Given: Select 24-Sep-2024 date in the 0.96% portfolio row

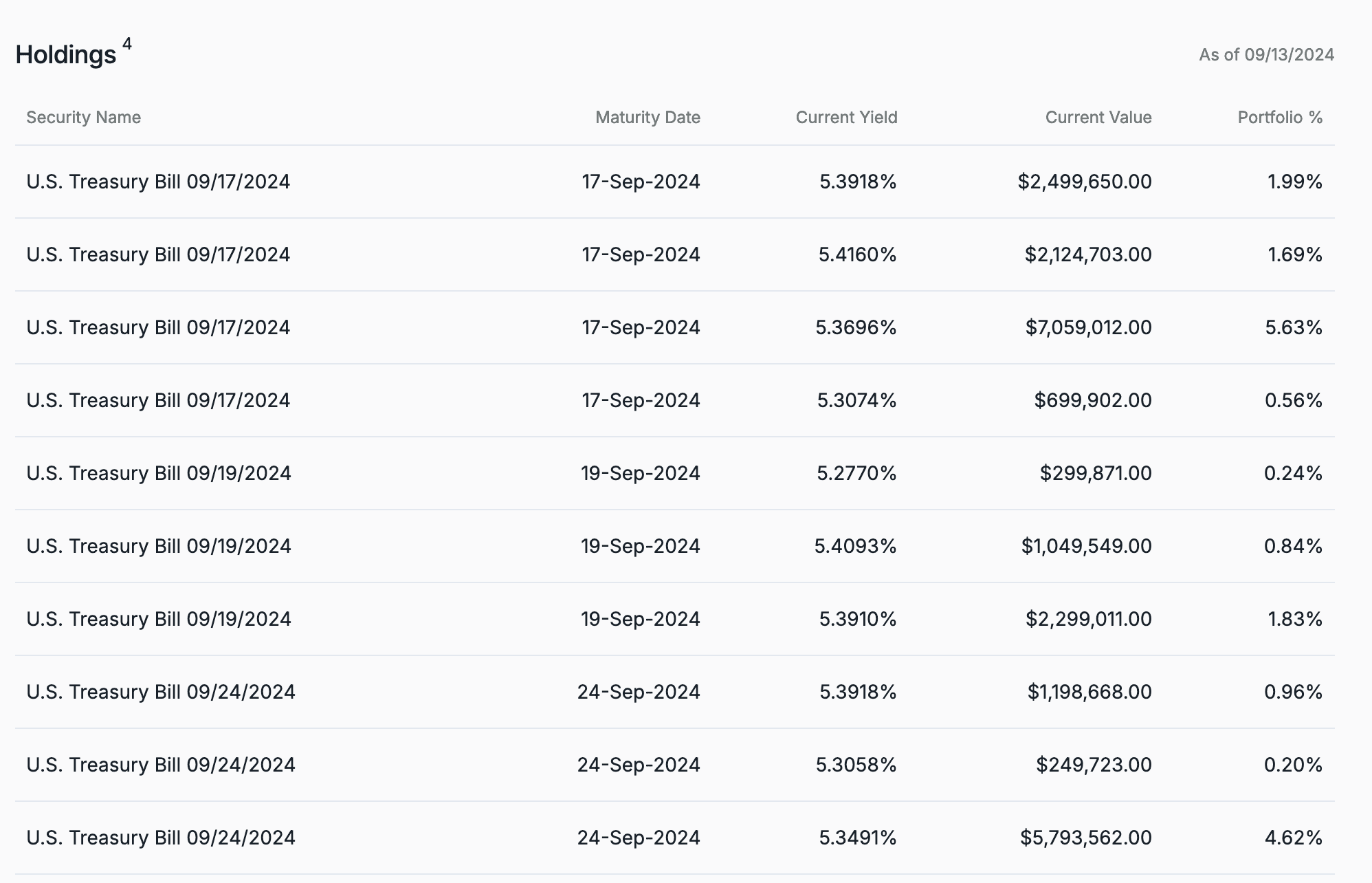Looking at the screenshot, I should click(x=639, y=692).
